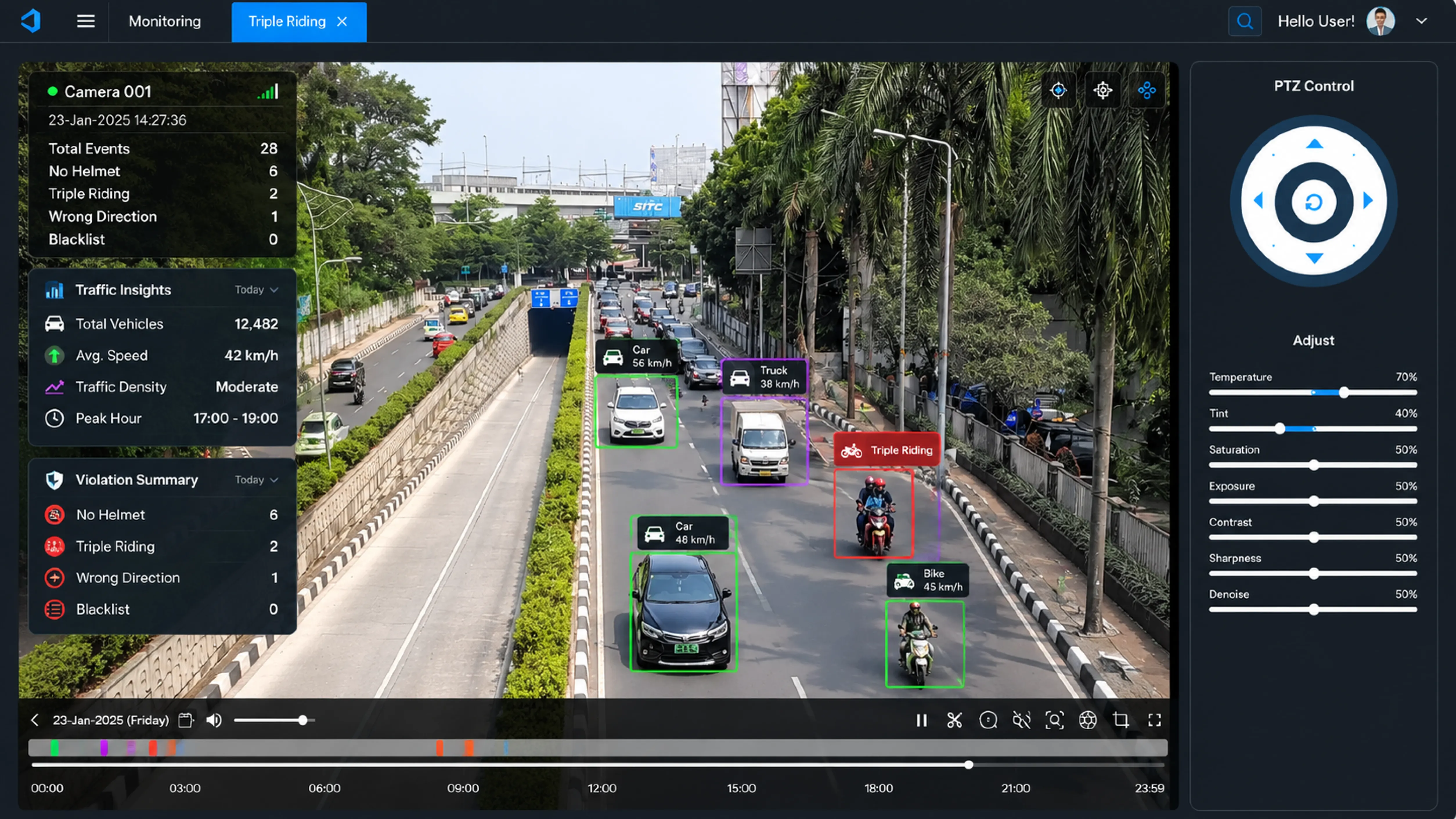The width and height of the screenshot is (1456, 819).
Task: Click the volume level slider knob
Action: tap(303, 720)
